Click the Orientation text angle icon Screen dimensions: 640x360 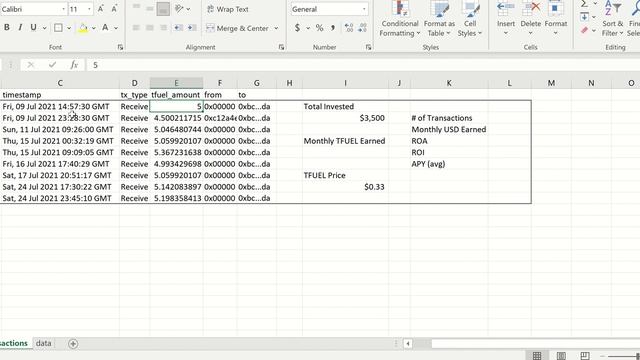pyautogui.click(x=179, y=9)
